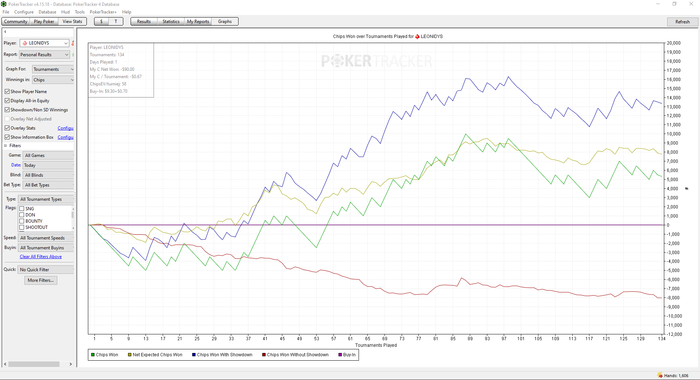This screenshot has width=700, height=380.
Task: Open the Help menu
Action: 127,12
